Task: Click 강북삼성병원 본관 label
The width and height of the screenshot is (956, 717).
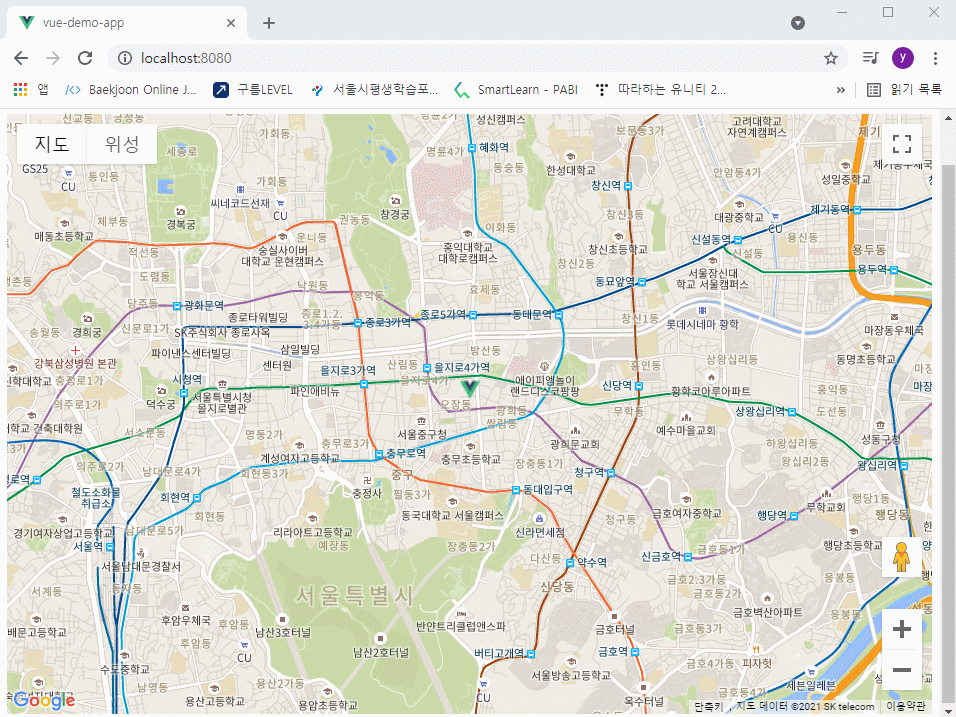Action: pyautogui.click(x=75, y=363)
